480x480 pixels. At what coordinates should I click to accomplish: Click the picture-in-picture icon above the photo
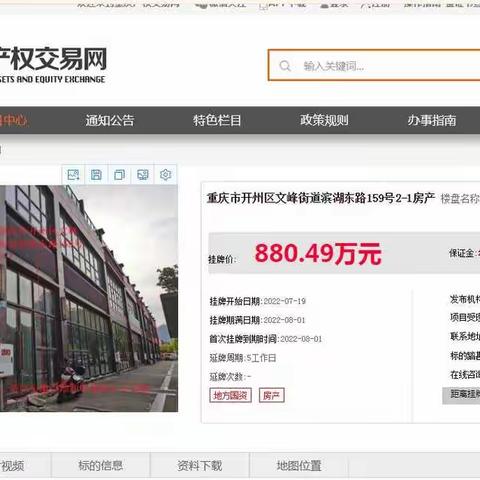pyautogui.click(x=142, y=175)
